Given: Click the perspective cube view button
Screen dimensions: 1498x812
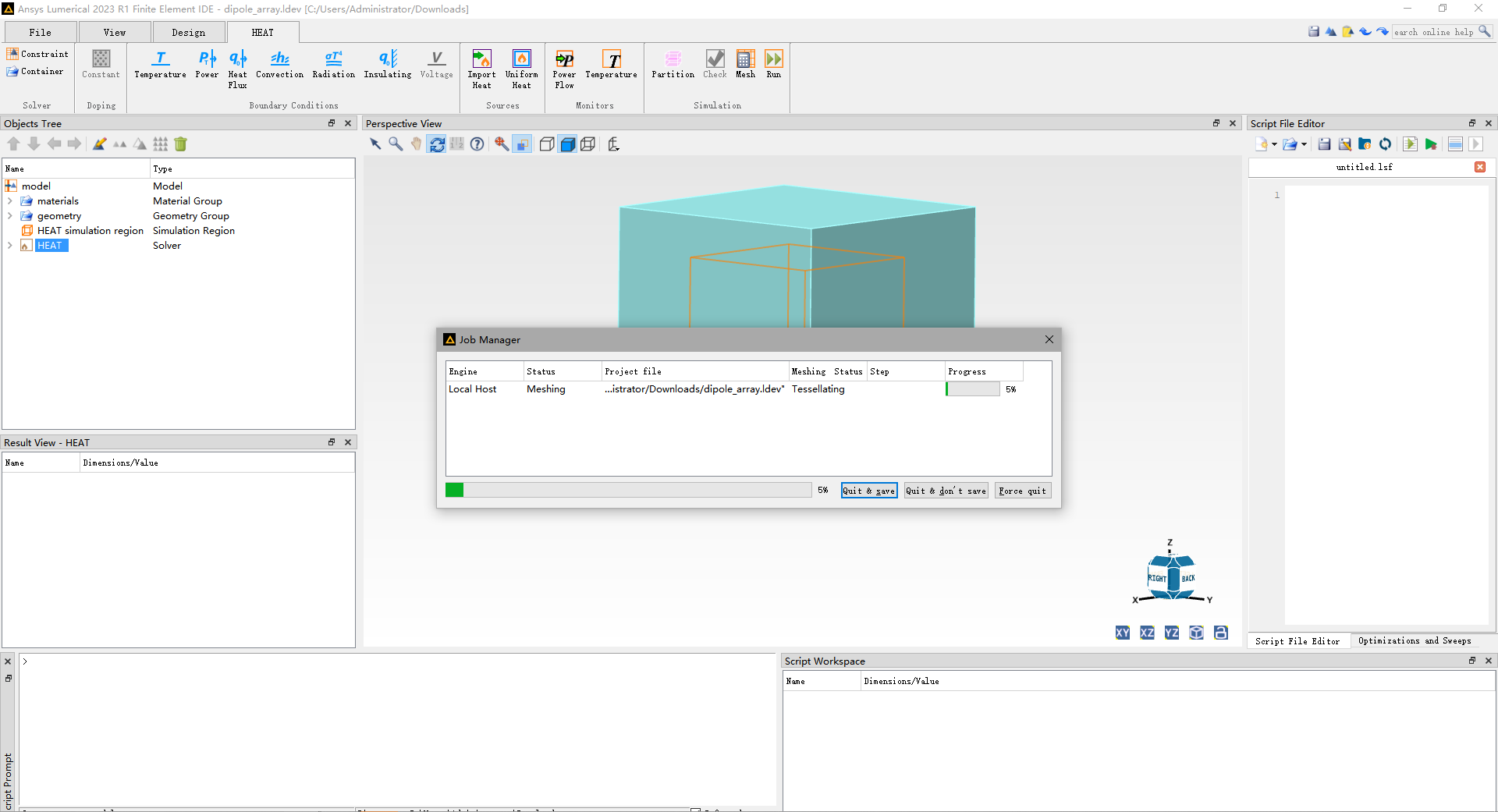Looking at the screenshot, I should [x=1196, y=633].
